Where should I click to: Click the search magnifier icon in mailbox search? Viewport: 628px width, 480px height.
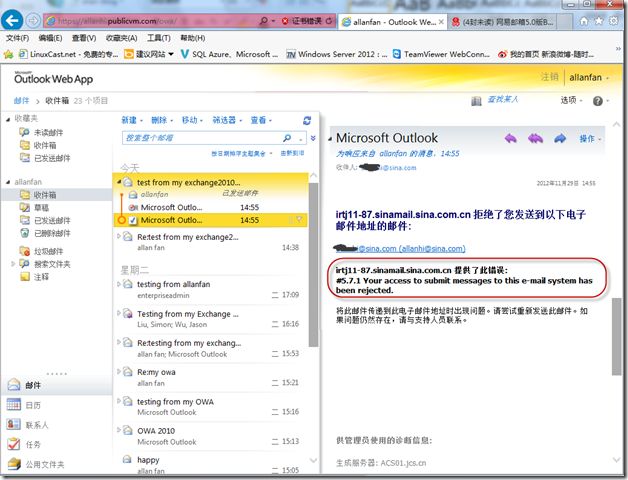(x=286, y=137)
